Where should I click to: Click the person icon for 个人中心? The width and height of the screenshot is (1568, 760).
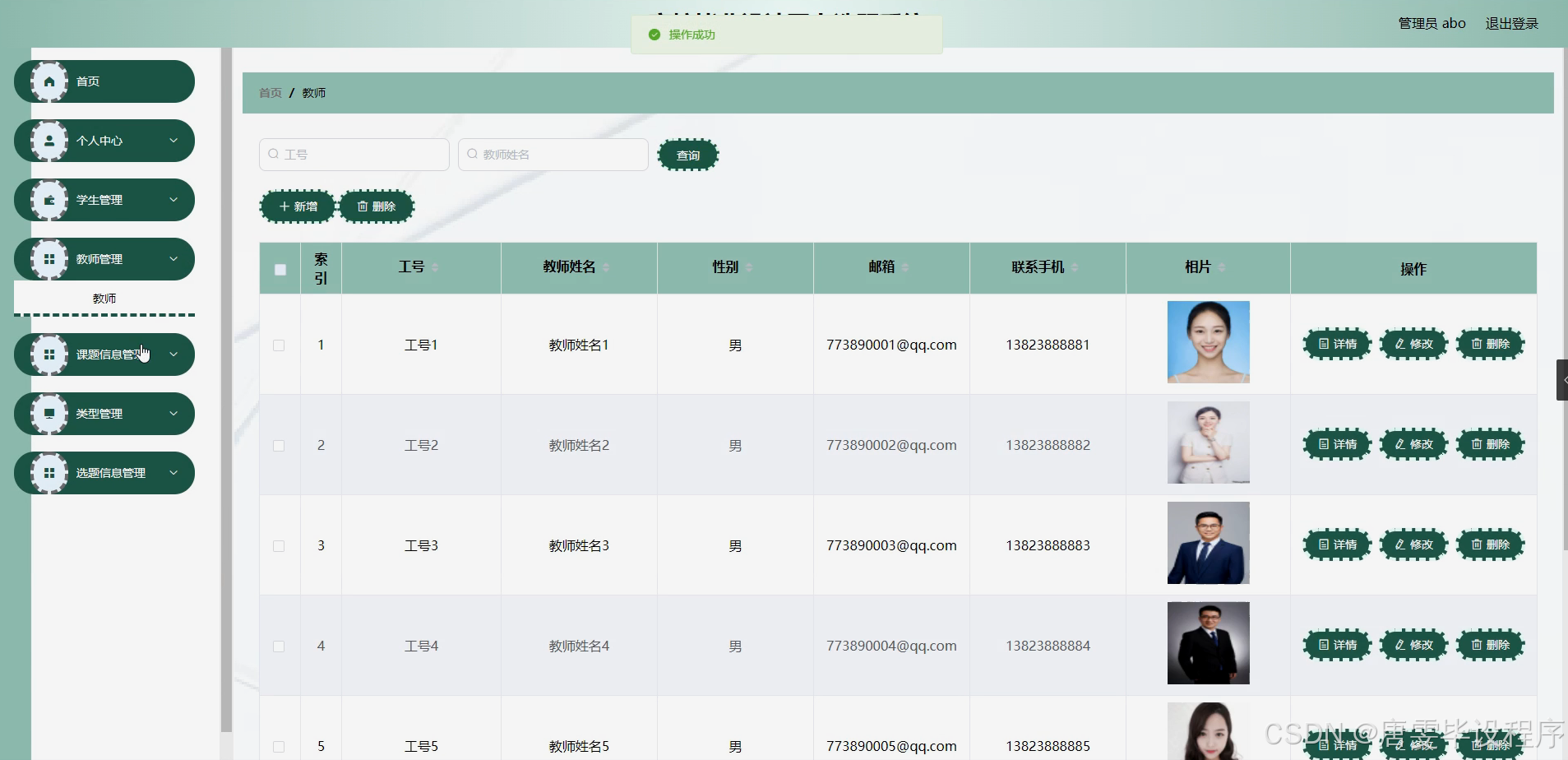coord(49,141)
